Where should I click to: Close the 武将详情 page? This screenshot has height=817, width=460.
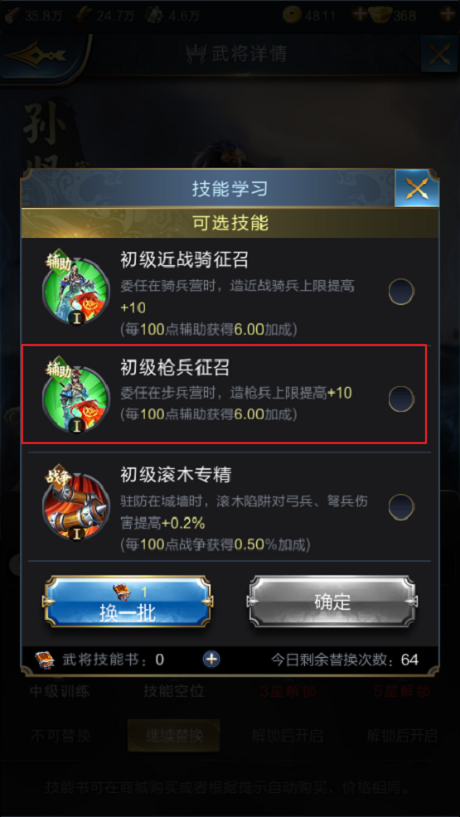[x=439, y=54]
